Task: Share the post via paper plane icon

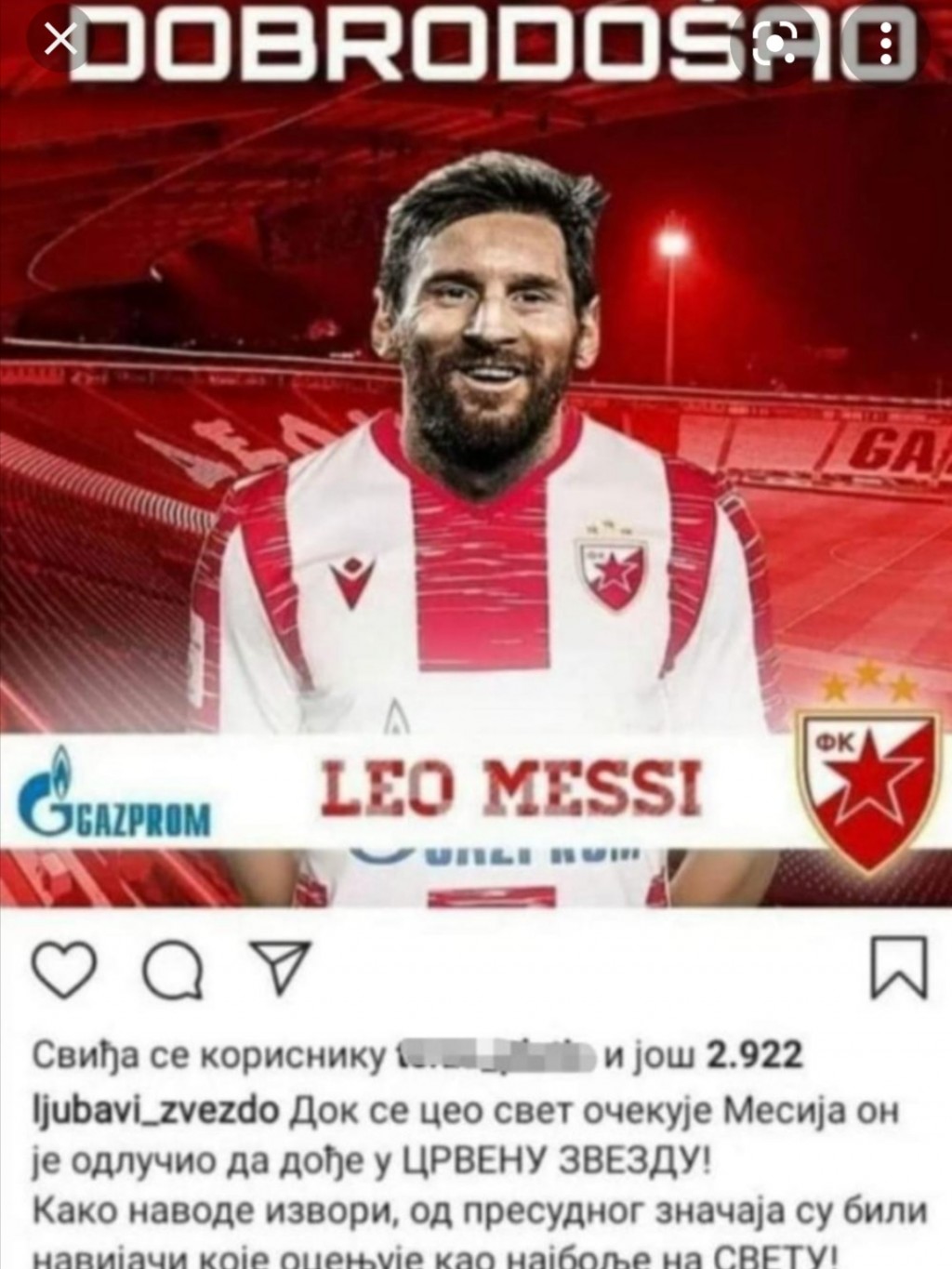Action: coord(281,967)
